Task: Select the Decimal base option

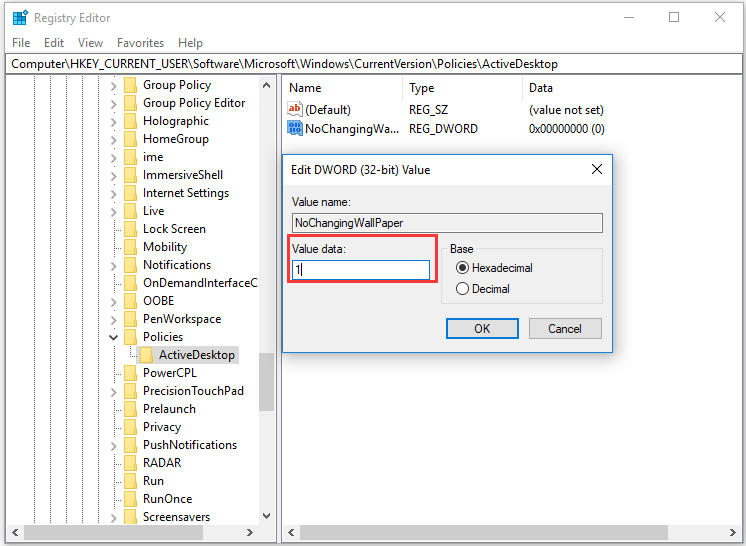Action: click(483, 289)
